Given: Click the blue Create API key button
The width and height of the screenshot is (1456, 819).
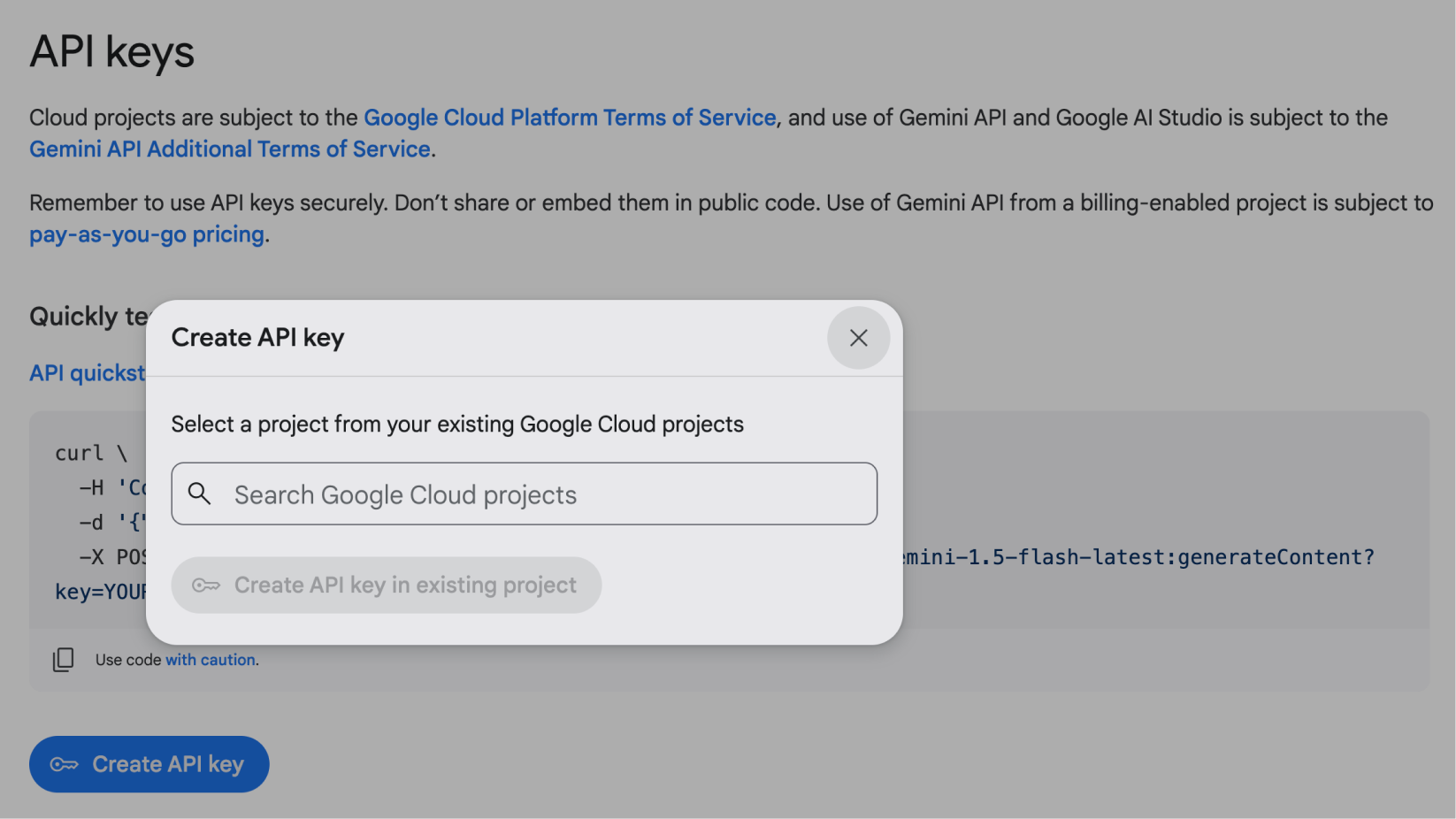Looking at the screenshot, I should pyautogui.click(x=149, y=764).
